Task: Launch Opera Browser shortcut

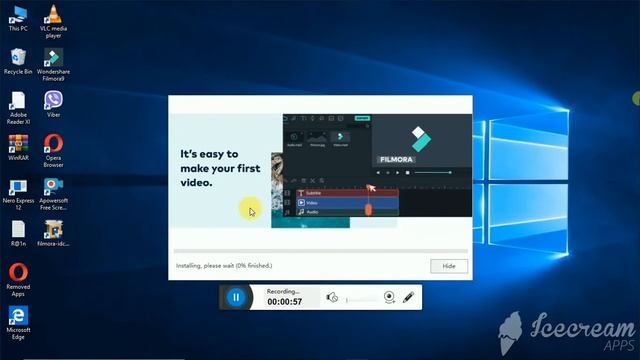Action: coord(53,151)
